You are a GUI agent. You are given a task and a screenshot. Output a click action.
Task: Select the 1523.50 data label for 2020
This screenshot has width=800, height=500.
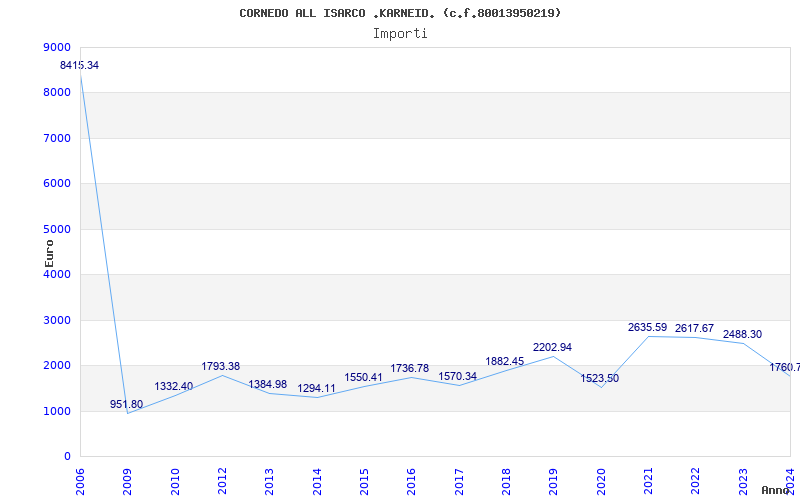tap(599, 378)
